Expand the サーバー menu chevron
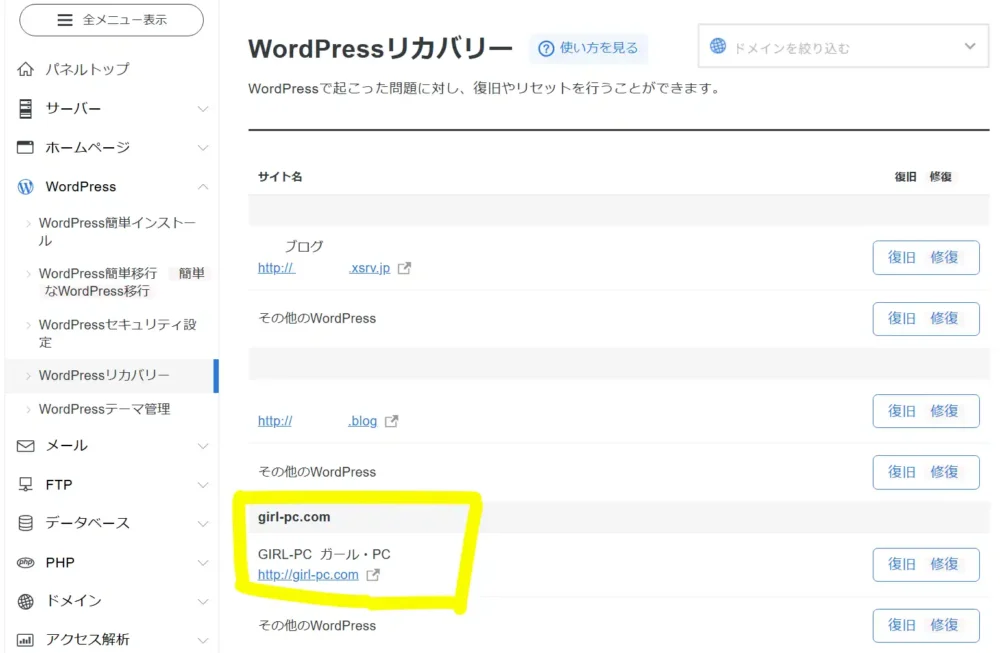The height and width of the screenshot is (653, 1000). 202,108
